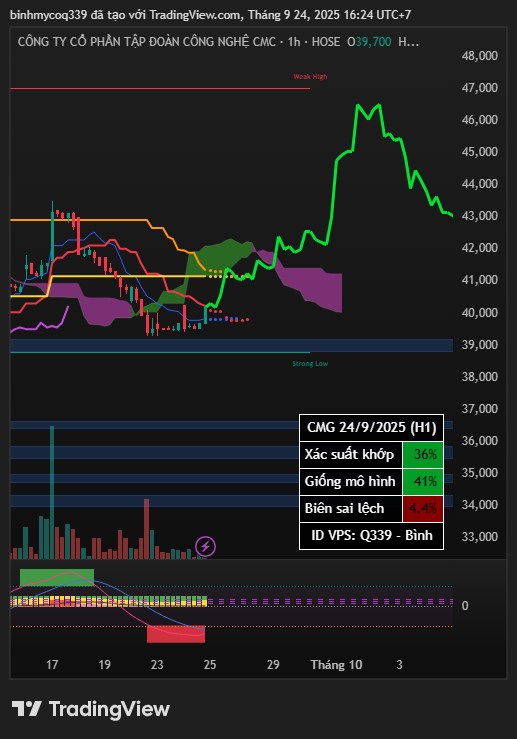Click the 41% pattern similarity cell
Screen dimensions: 517x739
click(x=423, y=481)
